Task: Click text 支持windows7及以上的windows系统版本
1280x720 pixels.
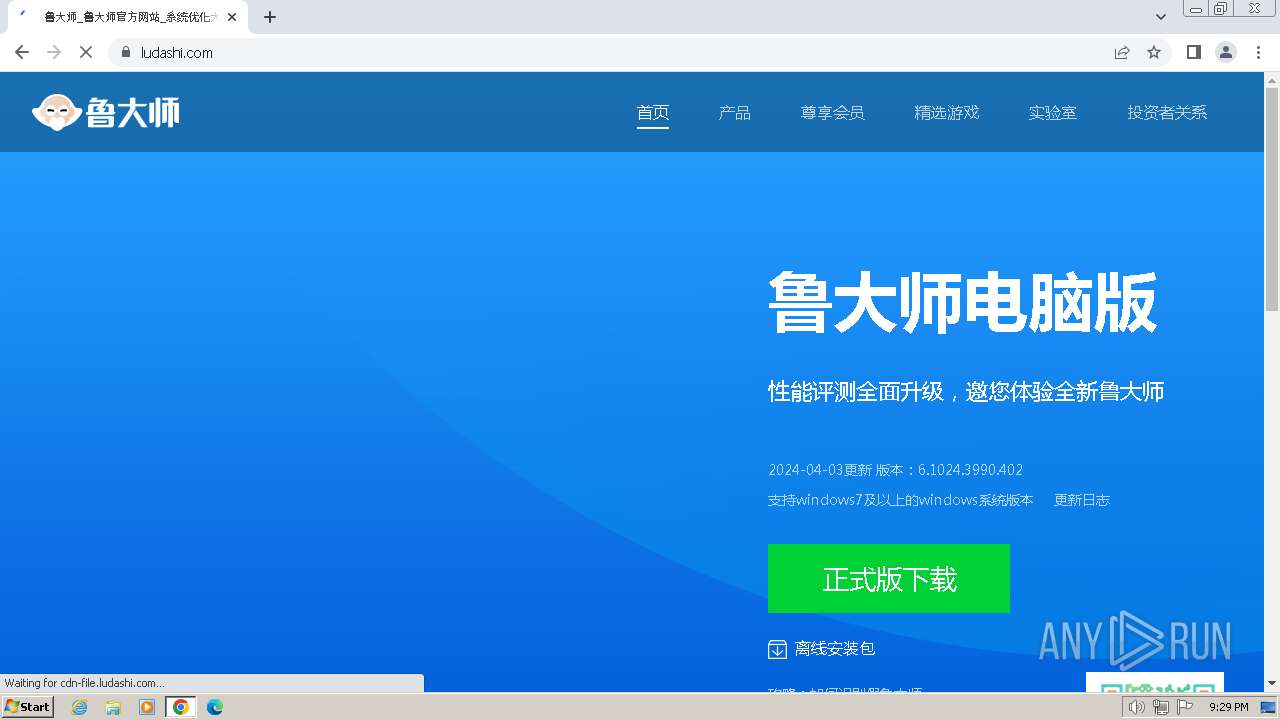Action: click(901, 500)
